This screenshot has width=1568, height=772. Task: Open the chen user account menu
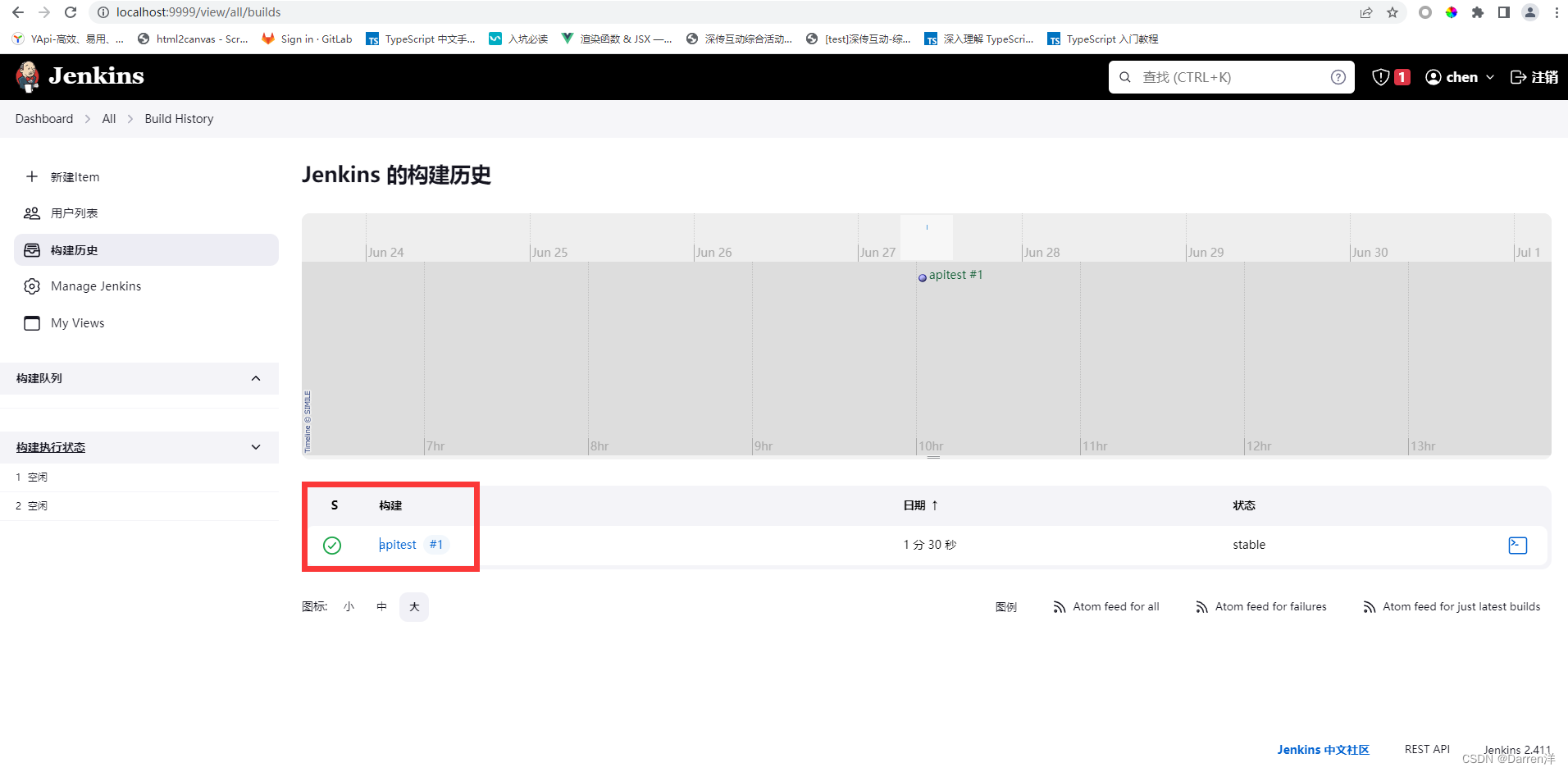pos(1460,77)
